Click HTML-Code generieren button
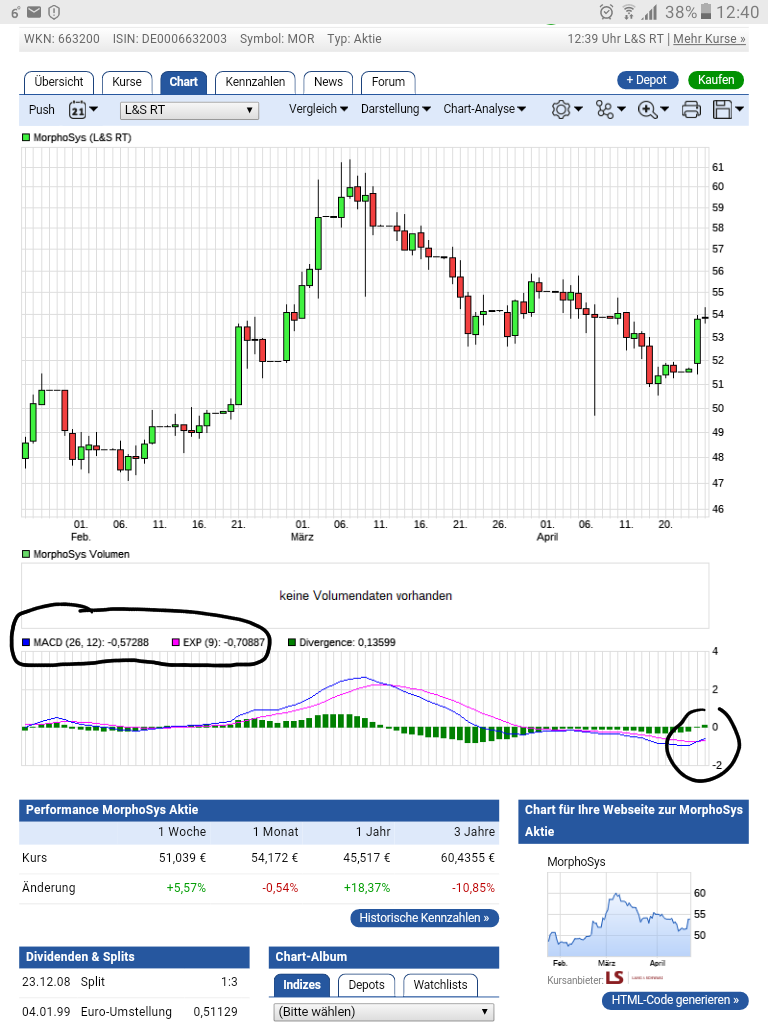768x1024 pixels. point(675,1000)
